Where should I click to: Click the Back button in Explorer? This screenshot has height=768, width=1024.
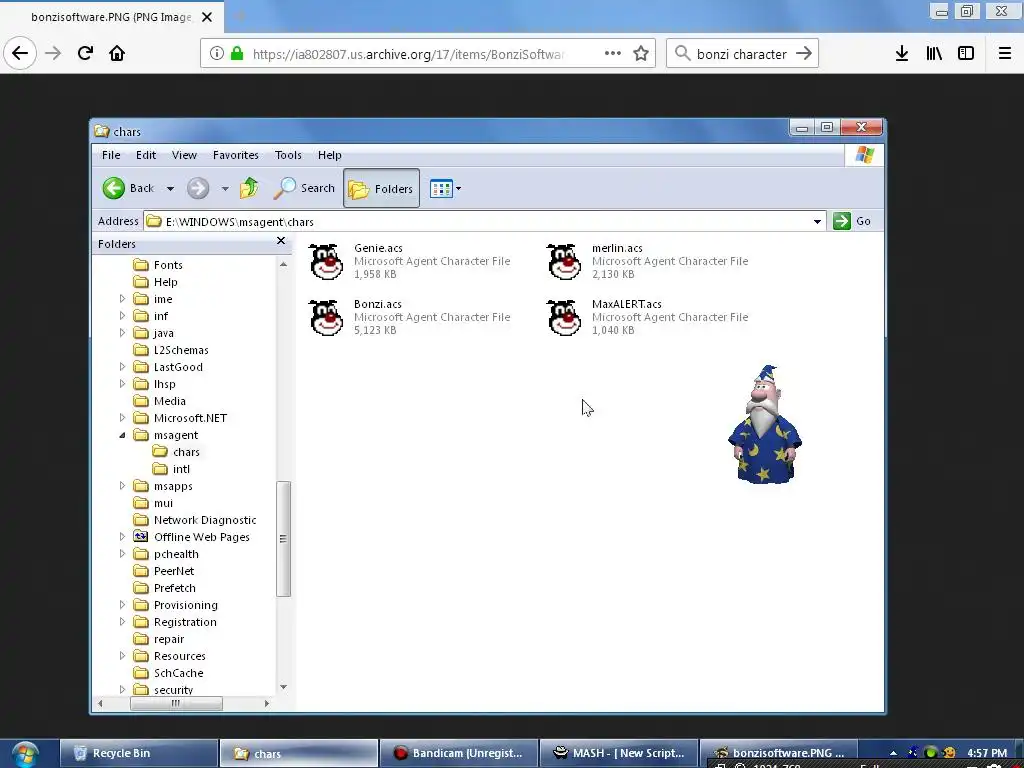coord(129,189)
